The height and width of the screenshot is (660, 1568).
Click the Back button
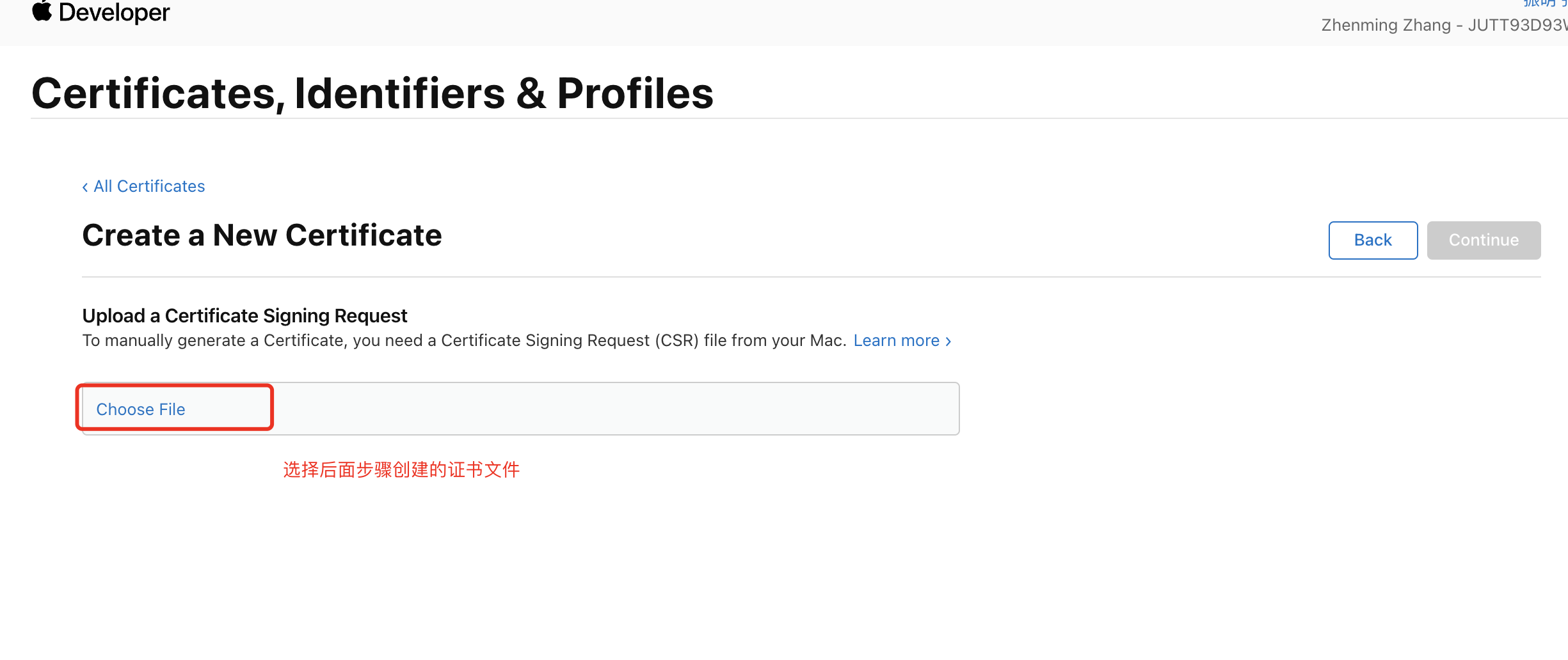tap(1373, 240)
